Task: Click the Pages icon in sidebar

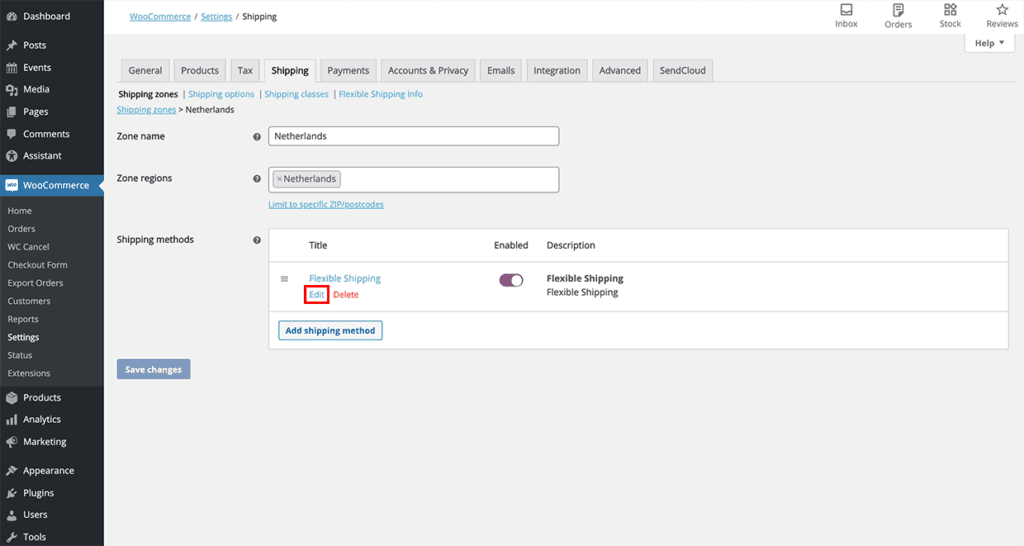Action: coord(12,112)
